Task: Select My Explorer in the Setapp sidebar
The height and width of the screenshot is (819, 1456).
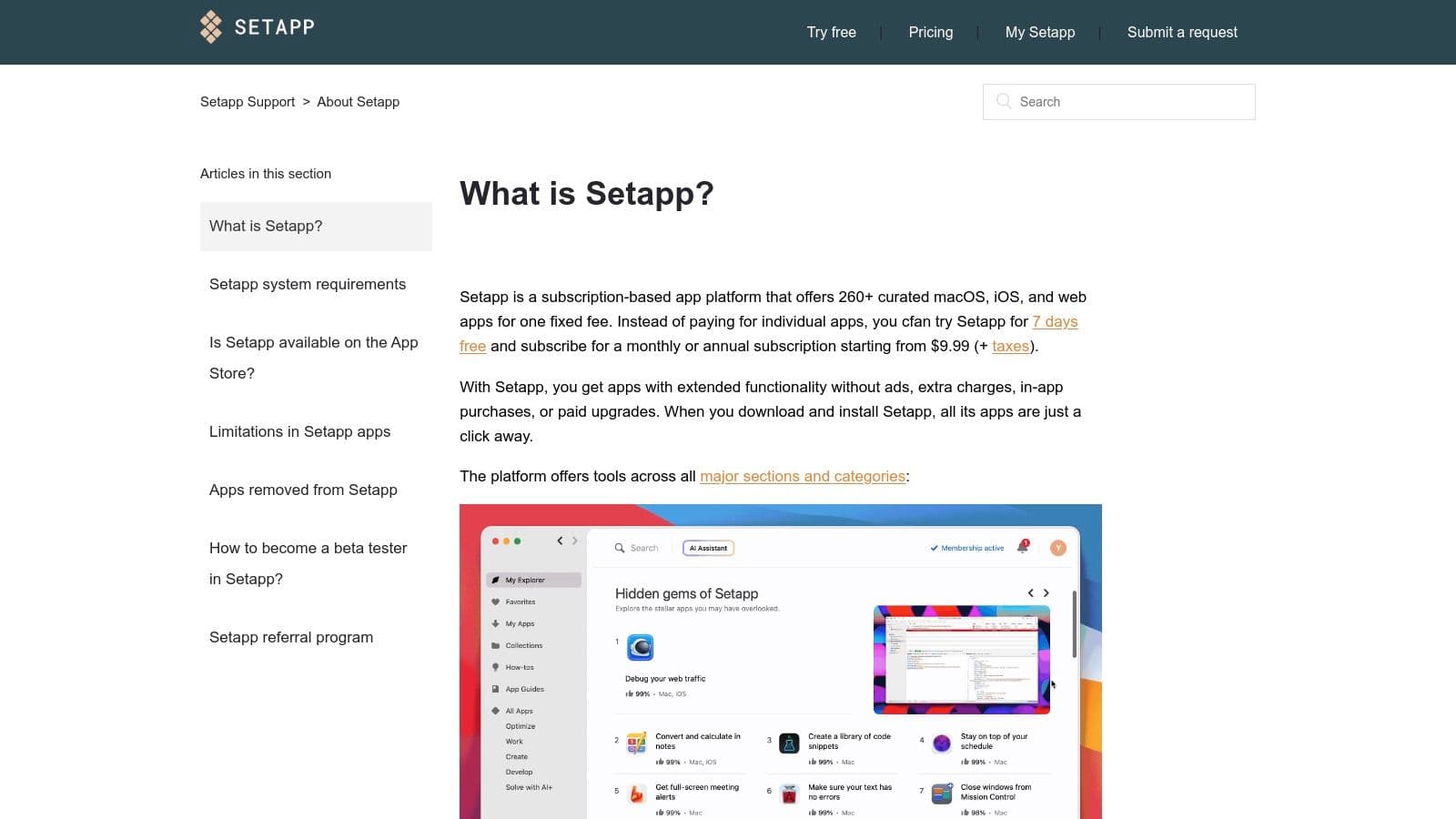Action: (x=528, y=580)
